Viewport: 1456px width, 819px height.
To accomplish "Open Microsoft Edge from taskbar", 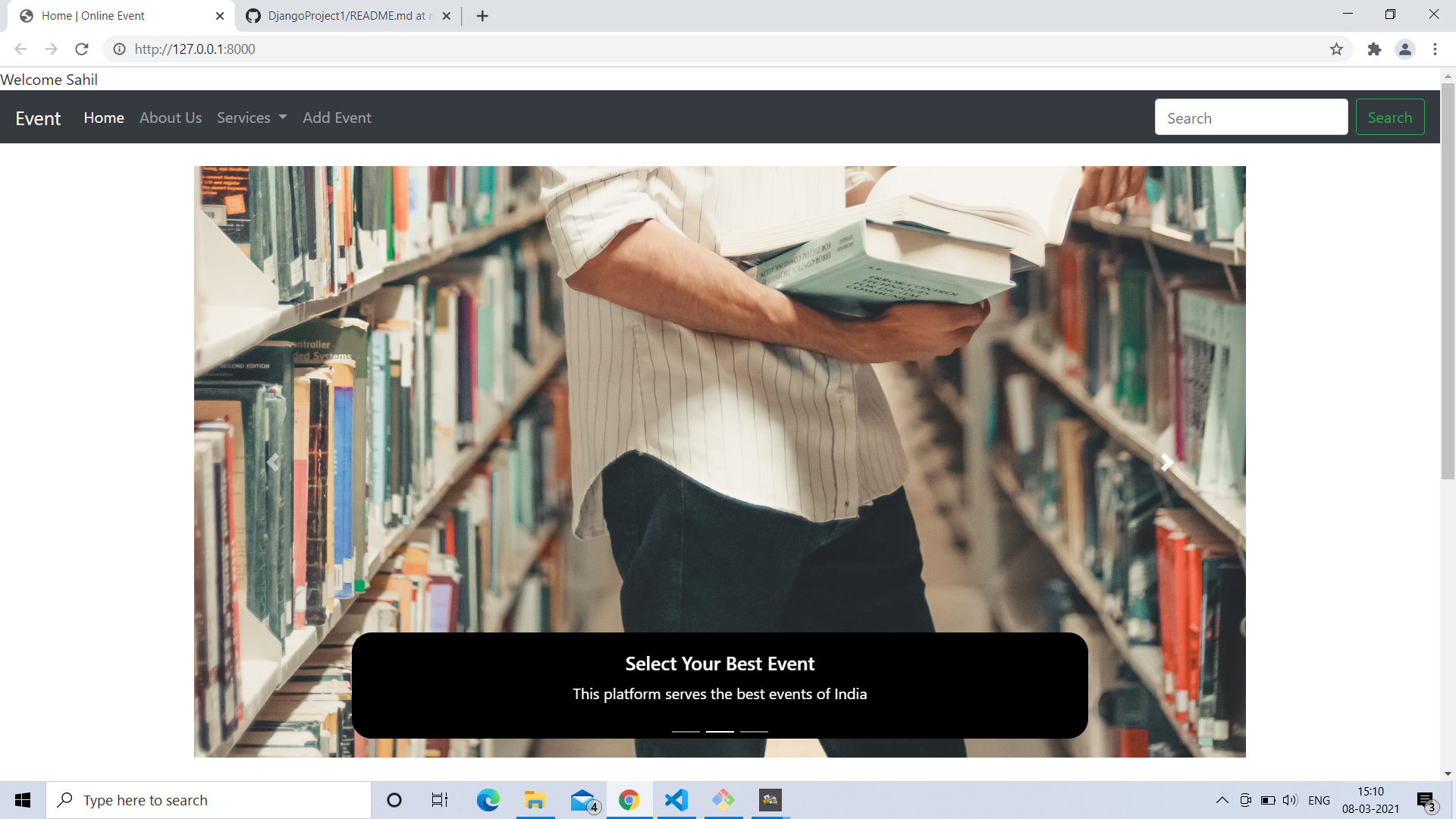I will tap(488, 800).
